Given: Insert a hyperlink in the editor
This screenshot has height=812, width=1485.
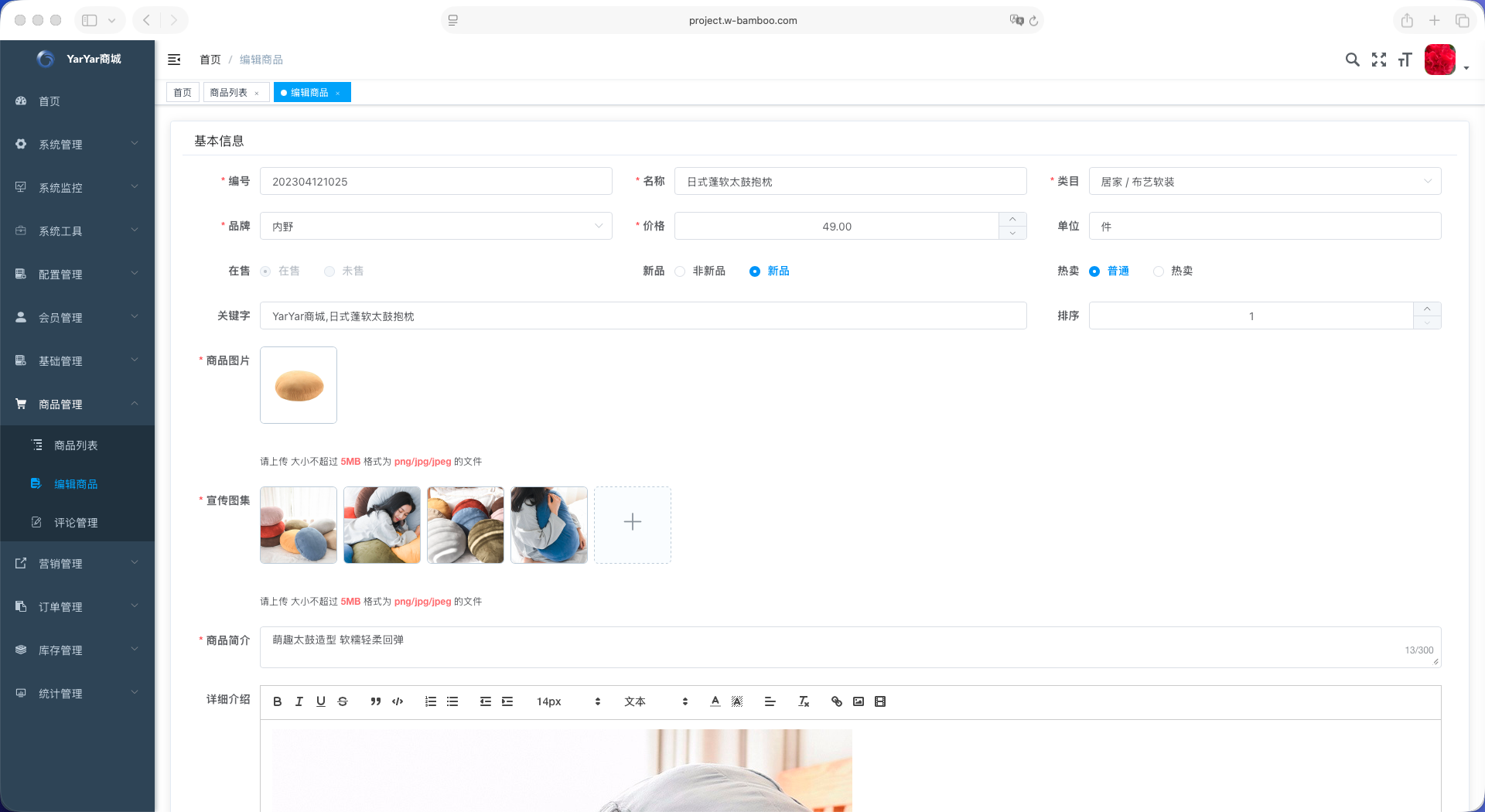Looking at the screenshot, I should click(837, 701).
